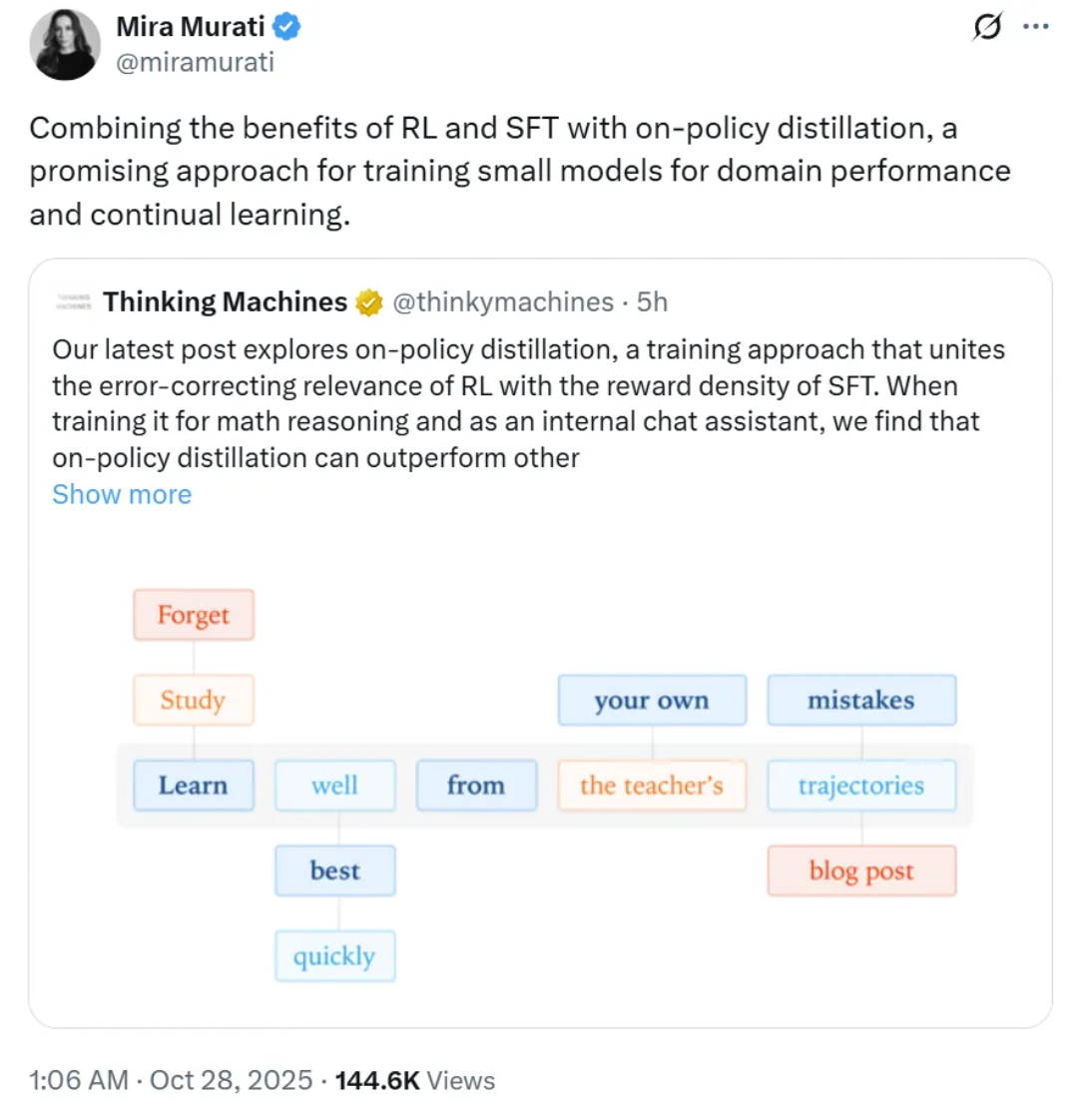Click Mira Murati's profile avatar

[65, 45]
